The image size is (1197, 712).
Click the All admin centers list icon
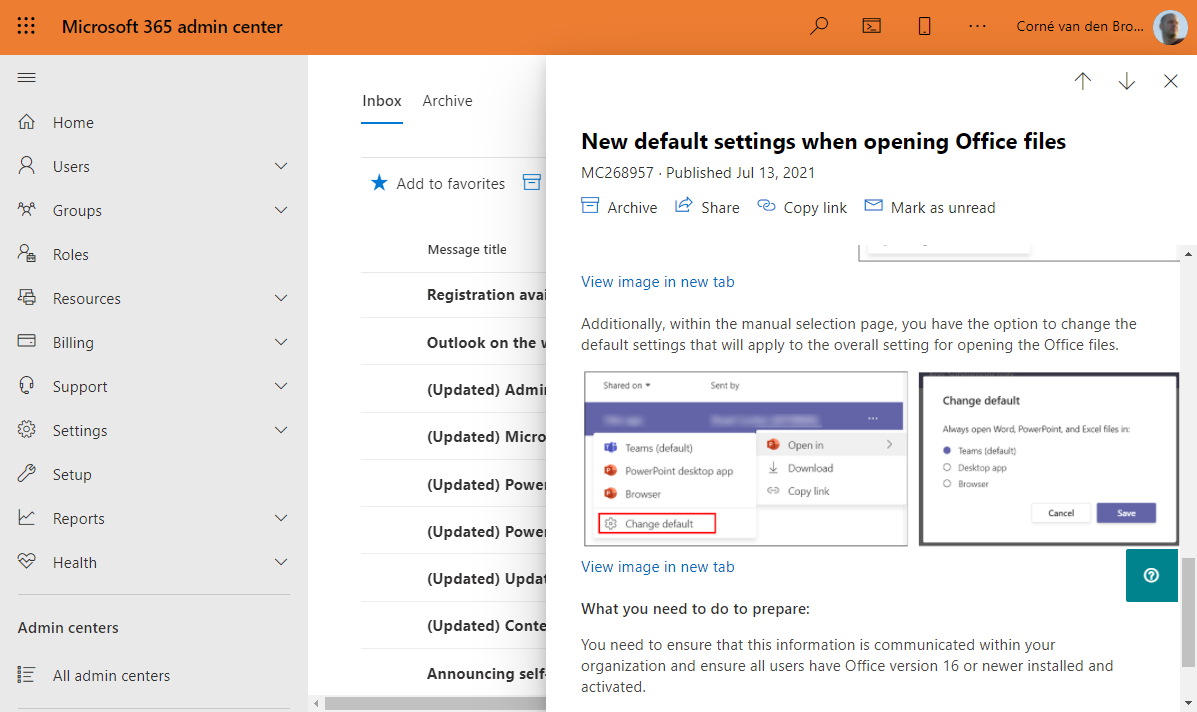27,675
